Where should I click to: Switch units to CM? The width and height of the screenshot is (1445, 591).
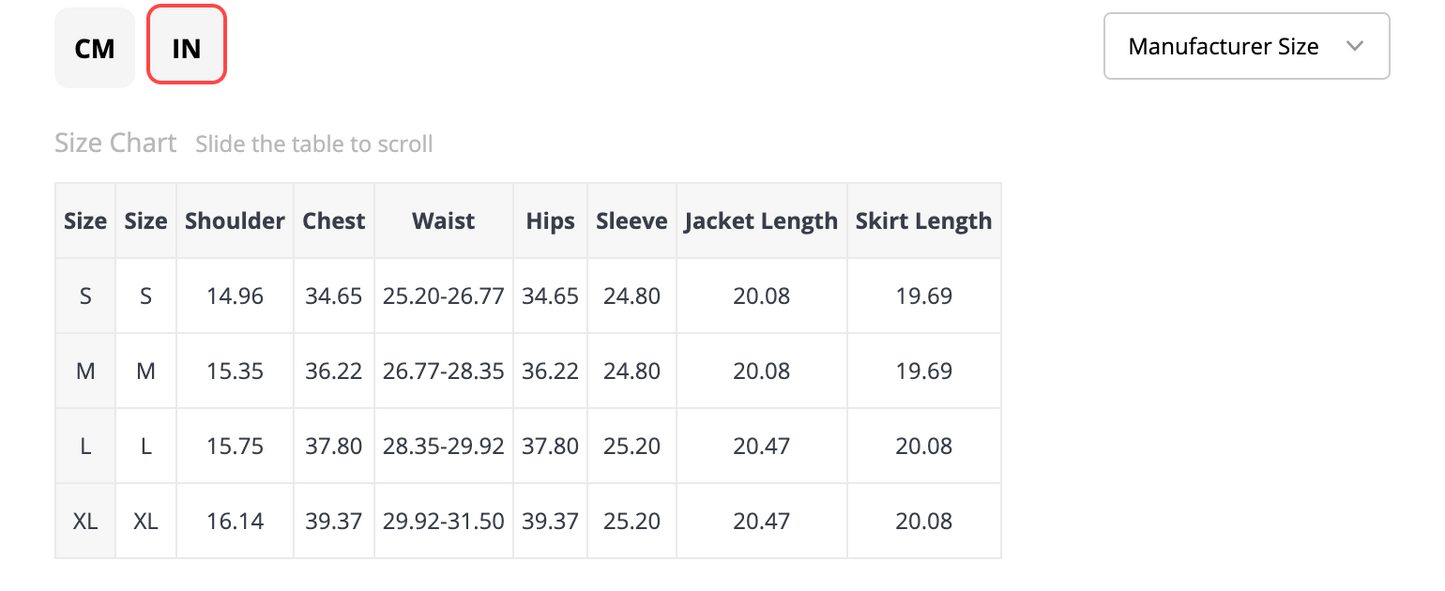pyautogui.click(x=94, y=47)
